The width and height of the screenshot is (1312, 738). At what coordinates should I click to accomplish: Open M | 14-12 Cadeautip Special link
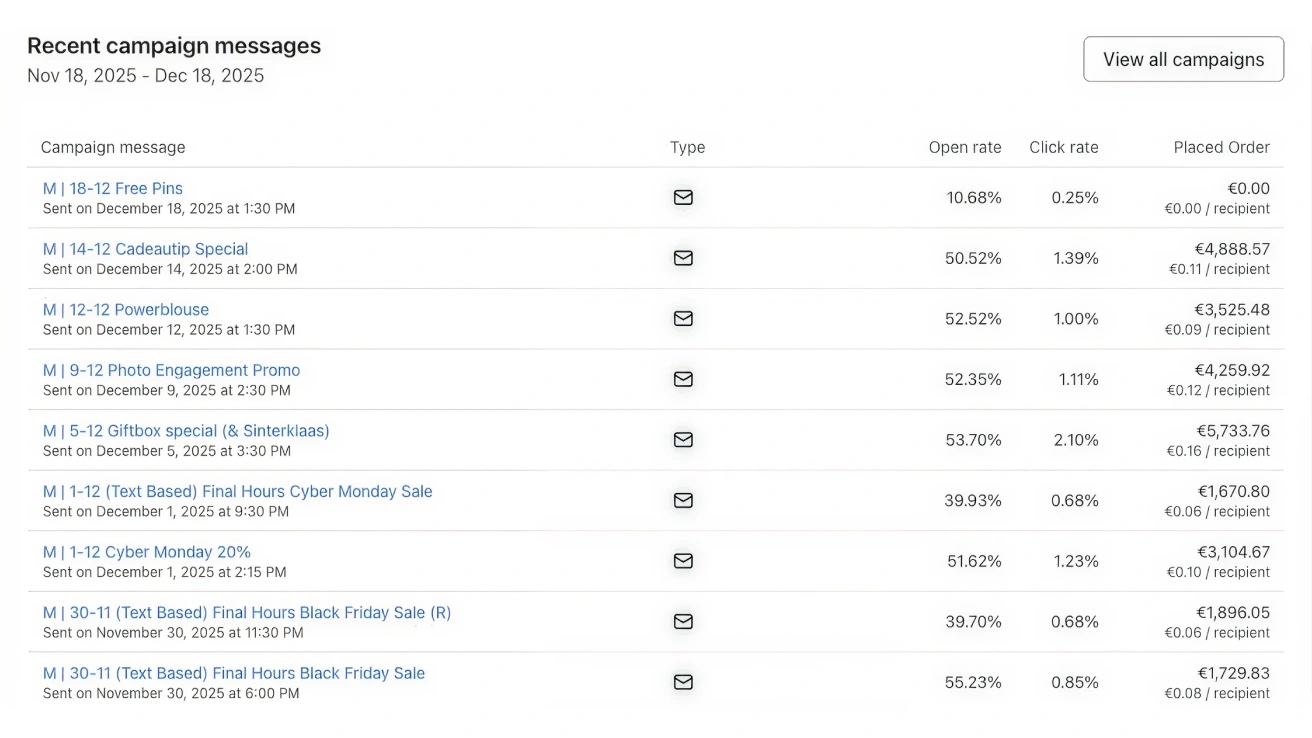pyautogui.click(x=146, y=249)
